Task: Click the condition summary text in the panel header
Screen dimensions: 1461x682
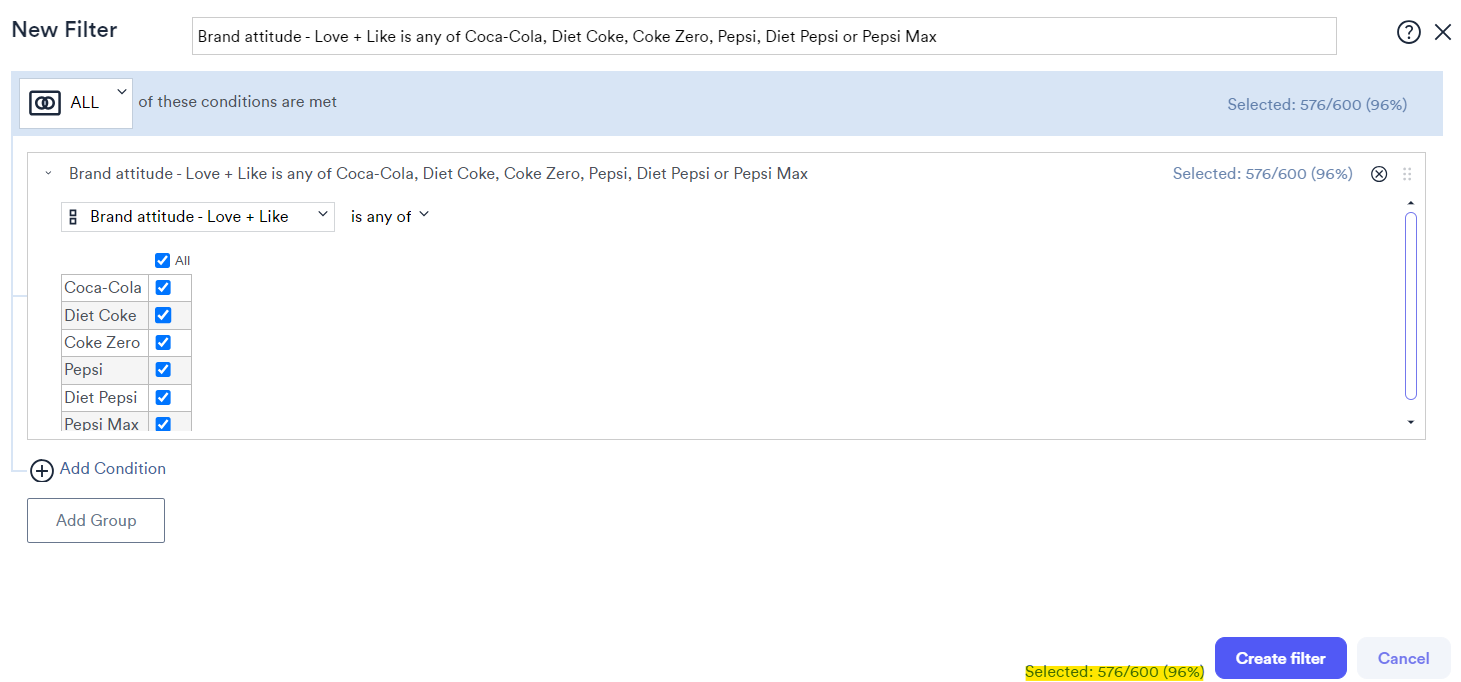Action: (438, 174)
